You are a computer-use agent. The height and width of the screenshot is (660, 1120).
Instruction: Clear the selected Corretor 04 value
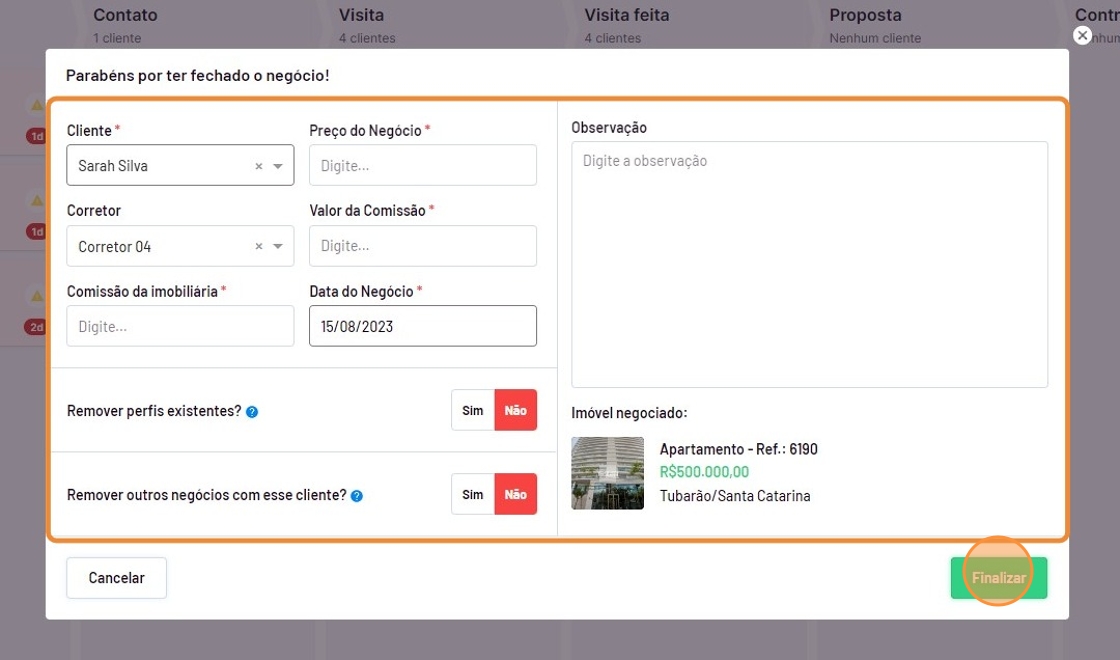[258, 246]
